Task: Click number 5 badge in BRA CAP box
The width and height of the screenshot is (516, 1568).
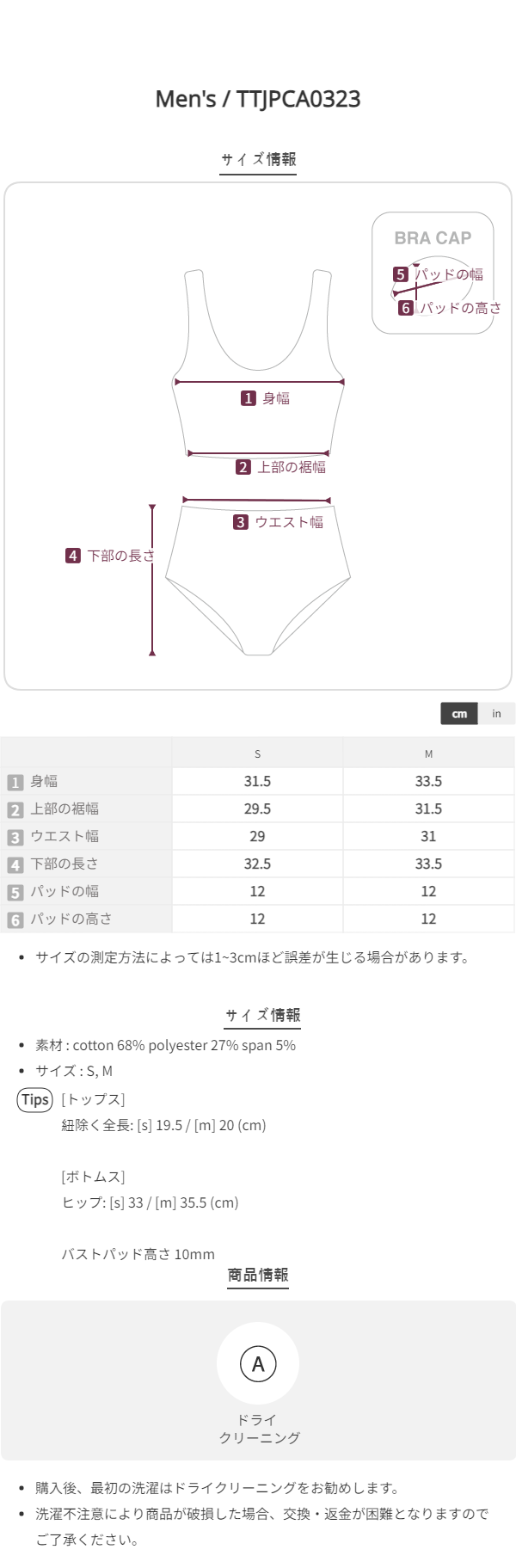Action: 401,274
